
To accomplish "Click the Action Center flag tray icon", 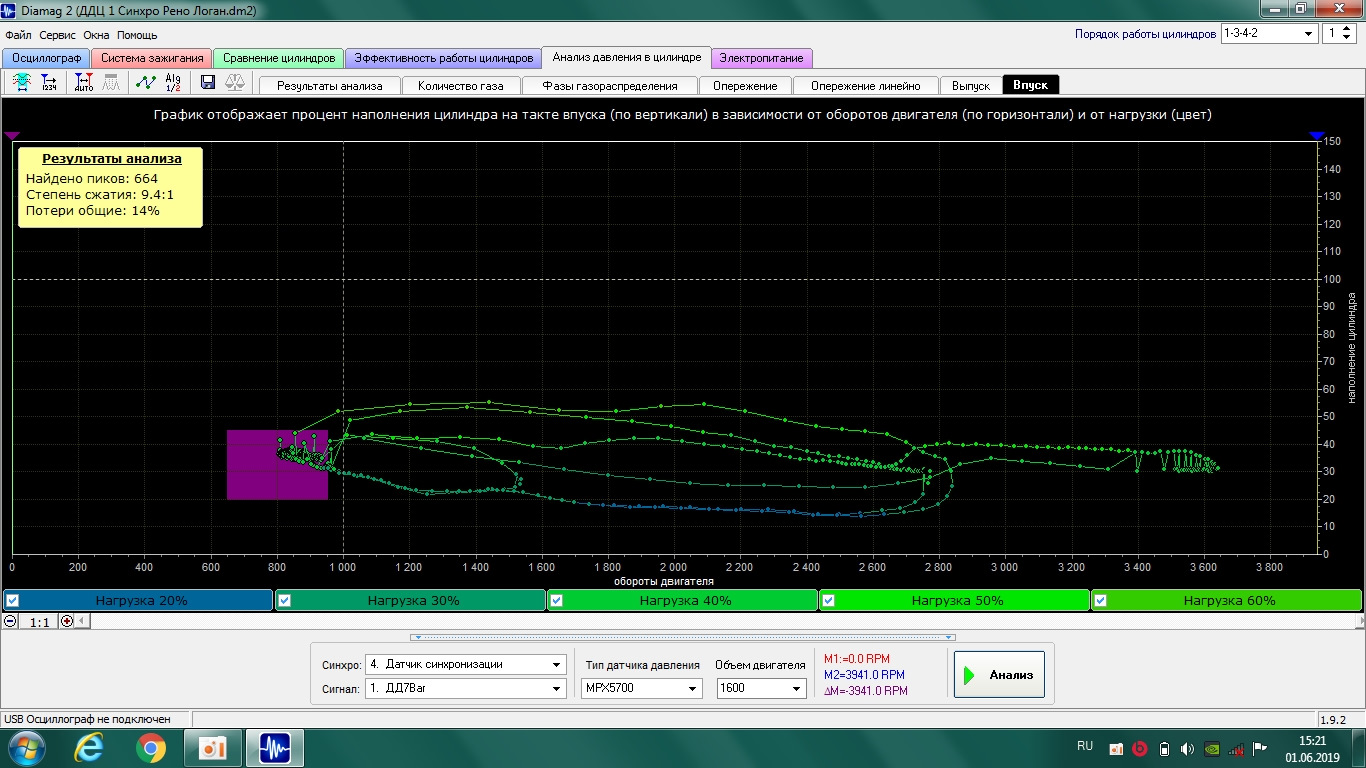I will [1260, 747].
